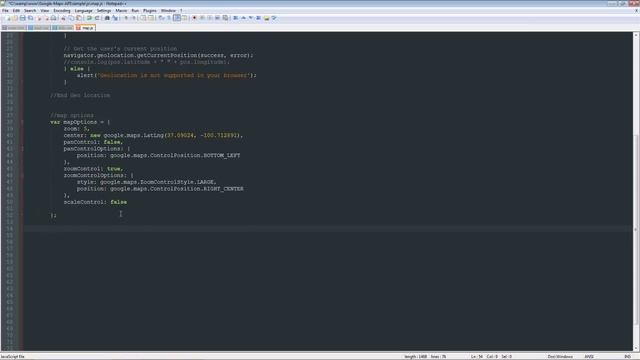Click the navigator.geolocation.getCurrentPosition line
The height and width of the screenshot is (360, 640).
158,55
